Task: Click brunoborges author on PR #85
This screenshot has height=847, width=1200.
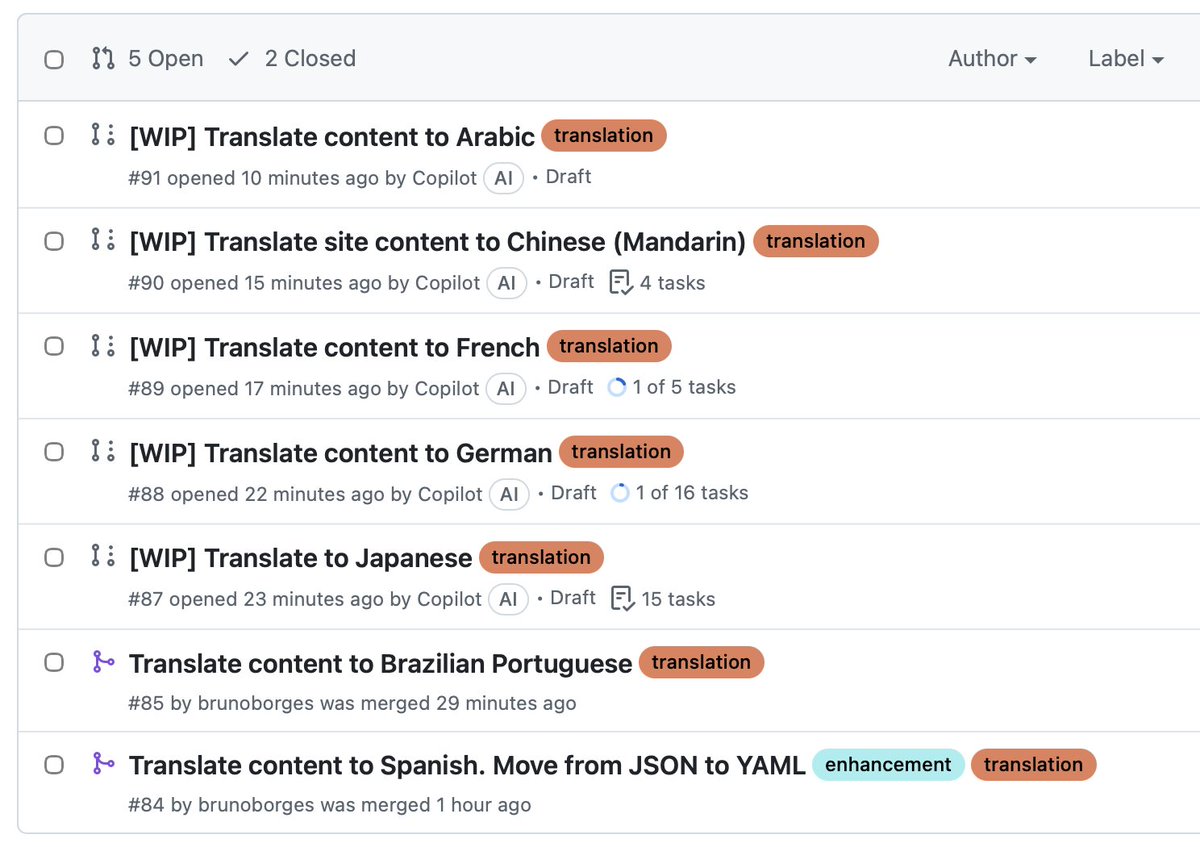Action: [256, 704]
